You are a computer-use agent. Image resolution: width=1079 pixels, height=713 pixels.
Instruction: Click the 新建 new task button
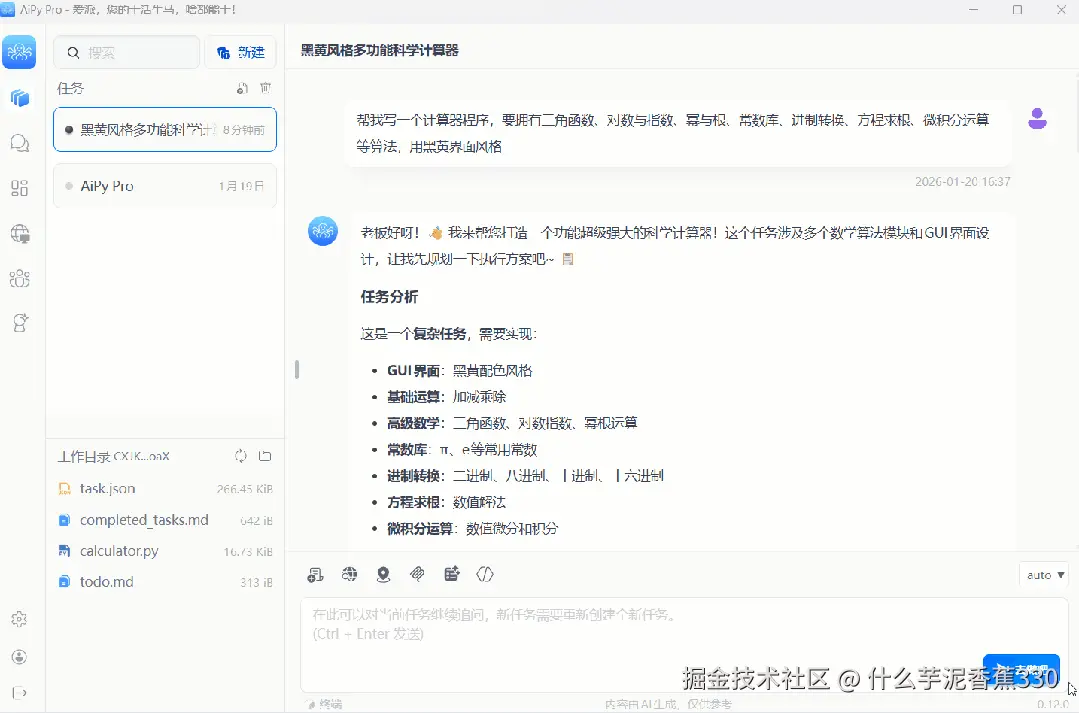point(241,52)
